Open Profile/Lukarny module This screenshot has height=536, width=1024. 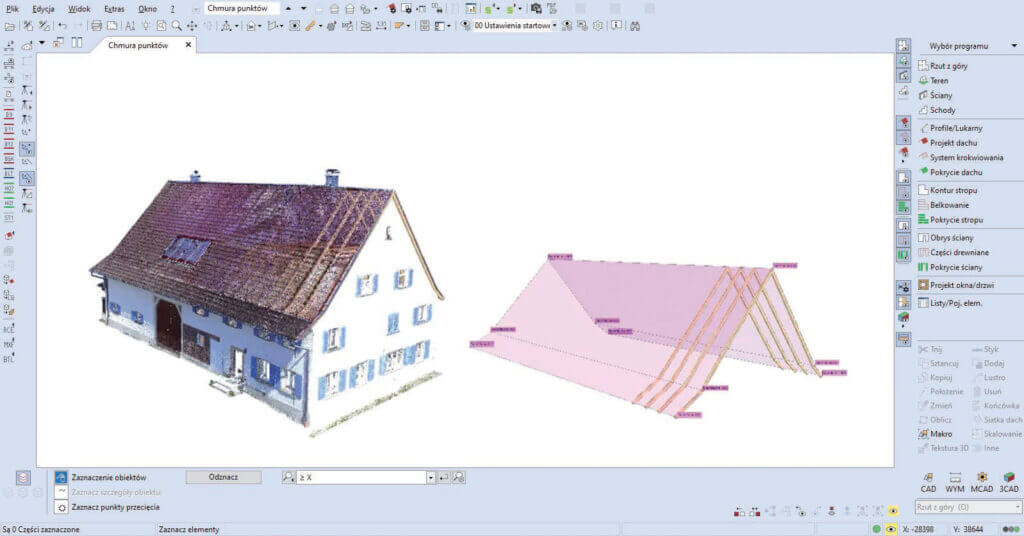tap(950, 128)
